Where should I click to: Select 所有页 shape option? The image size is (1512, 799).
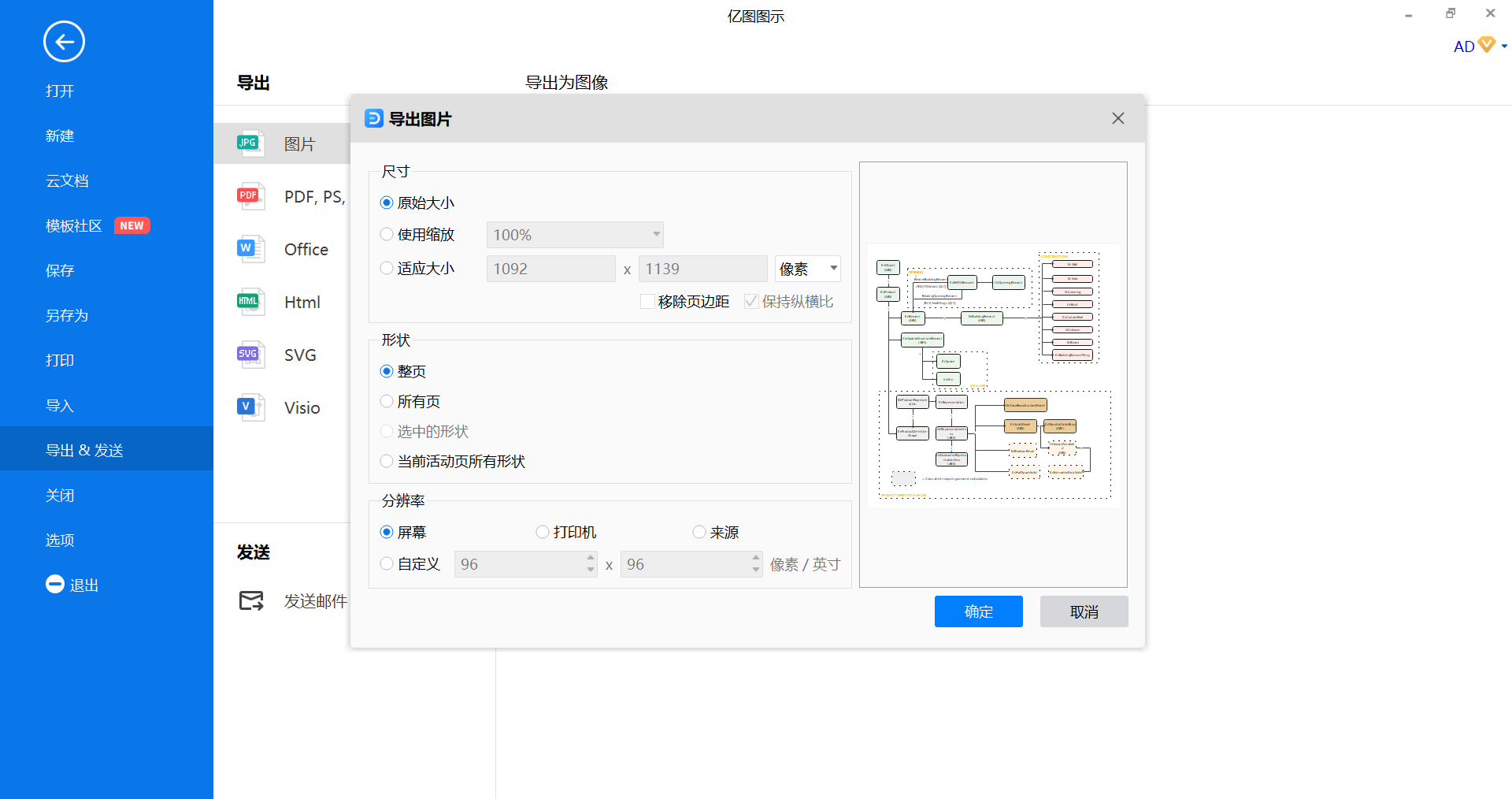(x=387, y=401)
